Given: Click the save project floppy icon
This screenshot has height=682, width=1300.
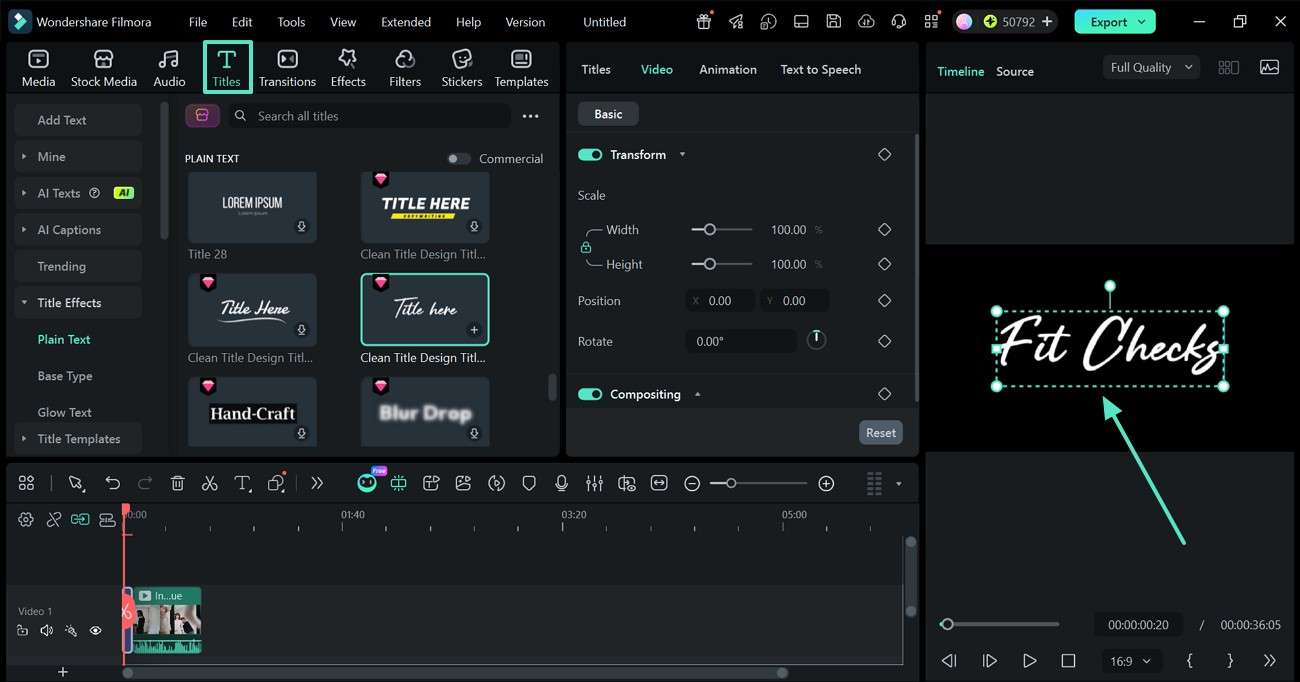Looking at the screenshot, I should 833,21.
